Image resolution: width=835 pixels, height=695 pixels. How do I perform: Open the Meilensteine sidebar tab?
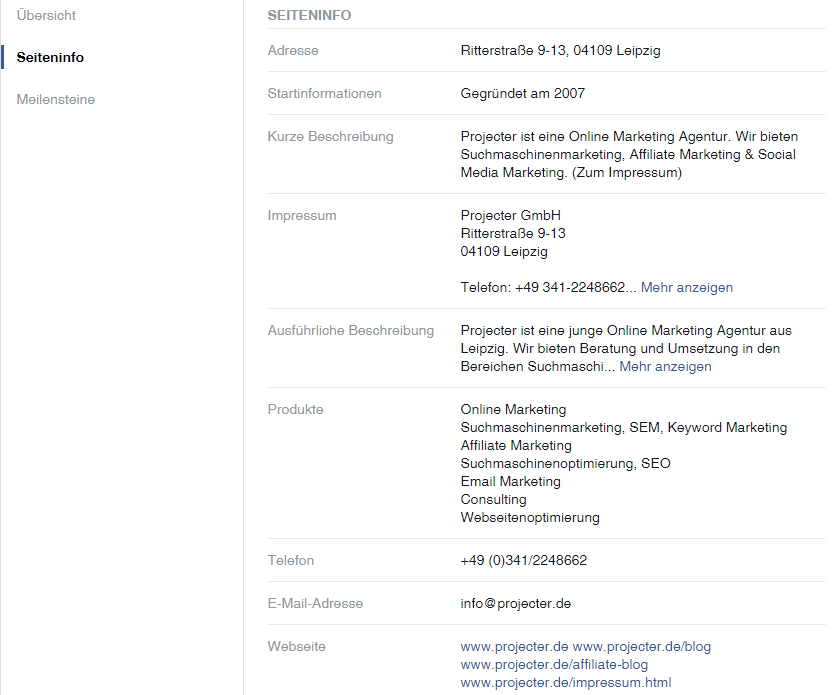tap(56, 99)
